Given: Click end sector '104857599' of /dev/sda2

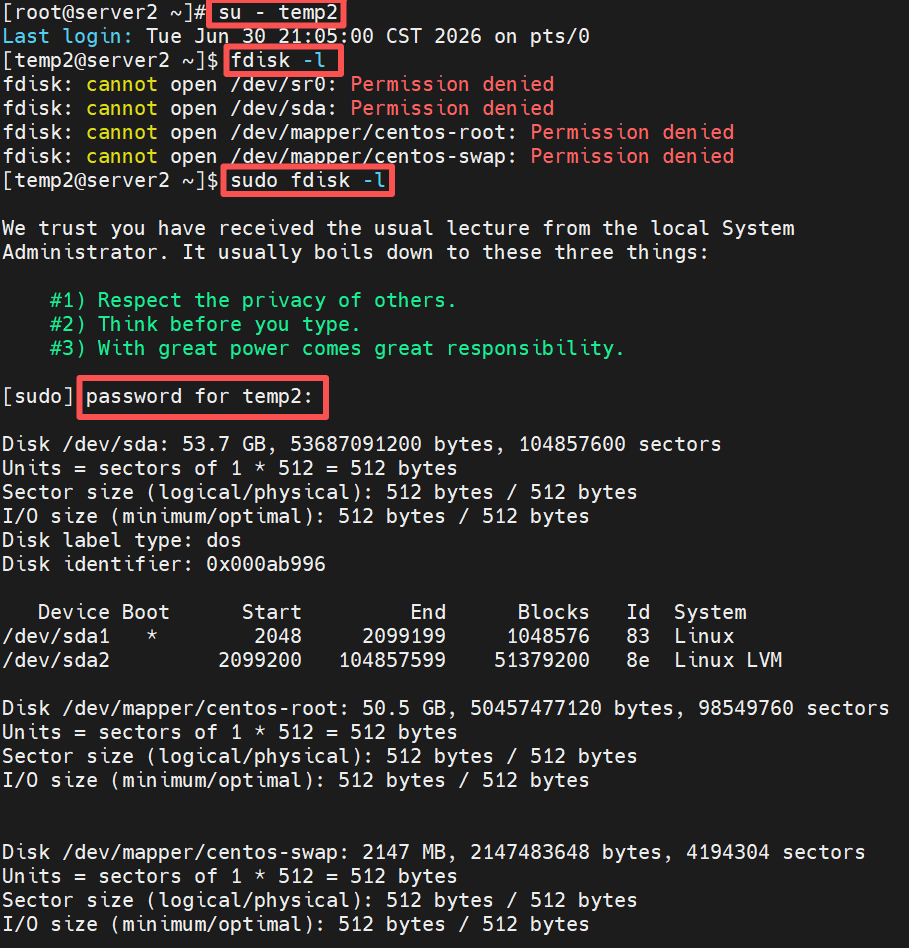Looking at the screenshot, I should [392, 660].
